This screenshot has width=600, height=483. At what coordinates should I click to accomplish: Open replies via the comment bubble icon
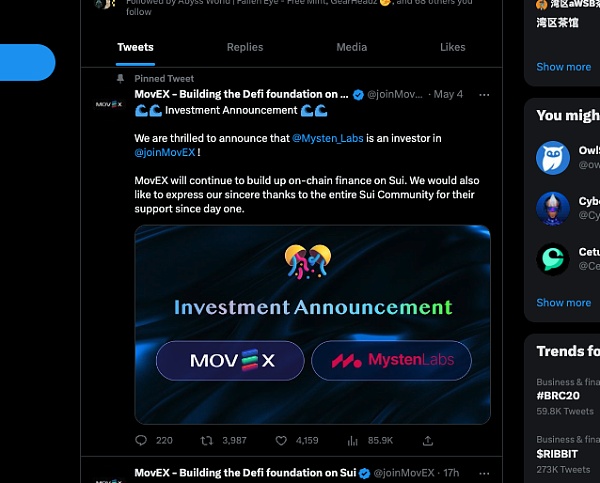point(141,441)
